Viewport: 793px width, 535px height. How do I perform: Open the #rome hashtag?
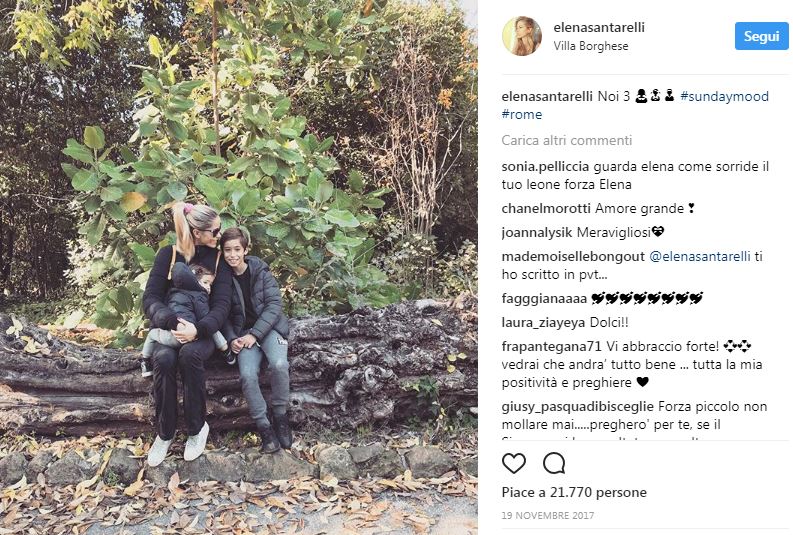pyautogui.click(x=522, y=114)
